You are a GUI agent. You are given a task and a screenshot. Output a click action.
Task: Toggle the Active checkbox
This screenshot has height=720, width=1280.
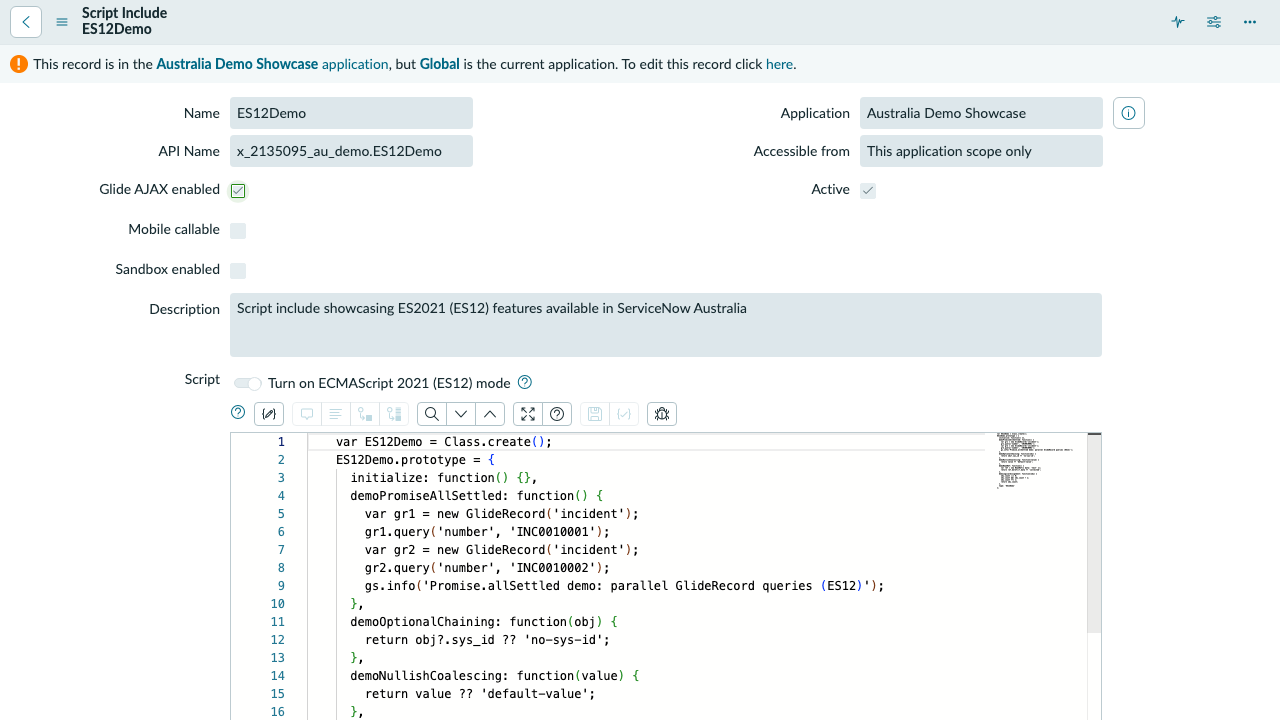coord(868,191)
